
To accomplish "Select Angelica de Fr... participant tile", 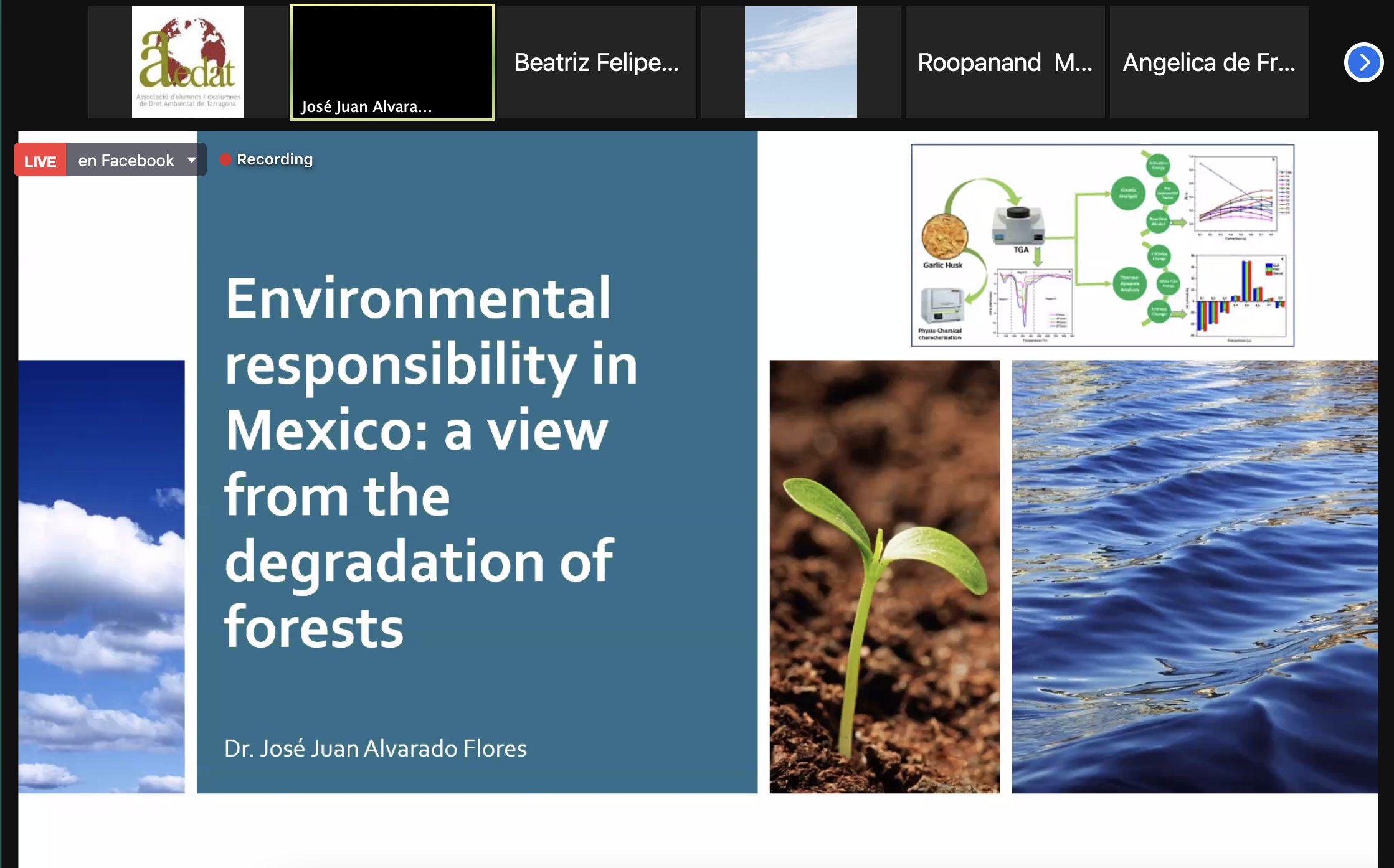I will tap(1209, 62).
